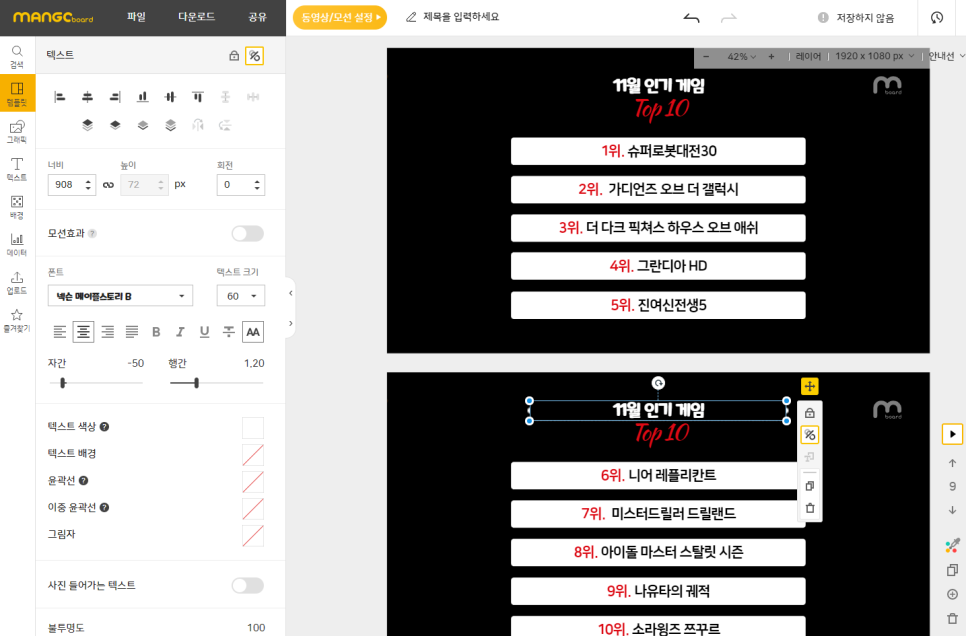966x636 pixels.
Task: Align selected object to top
Action: 198,97
